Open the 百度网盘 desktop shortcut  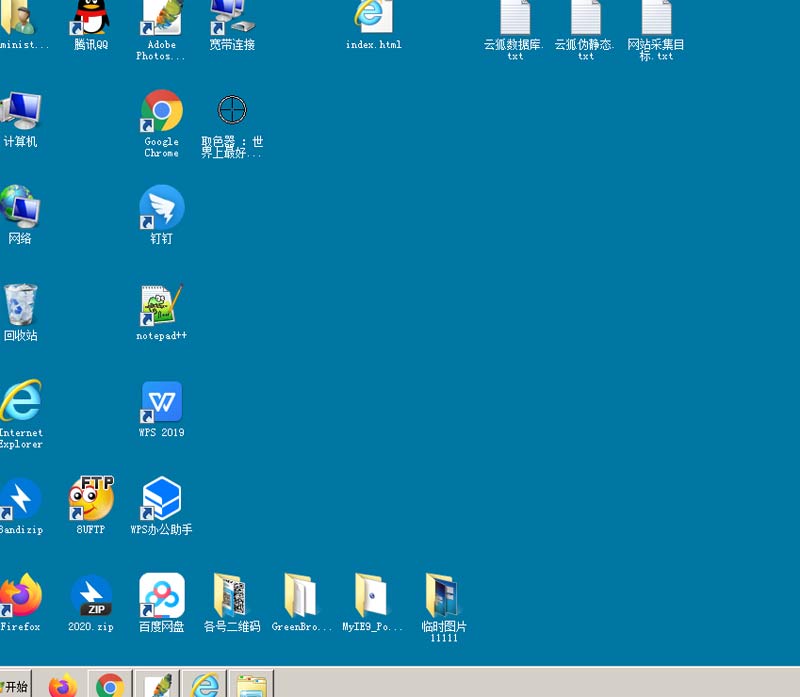point(161,595)
